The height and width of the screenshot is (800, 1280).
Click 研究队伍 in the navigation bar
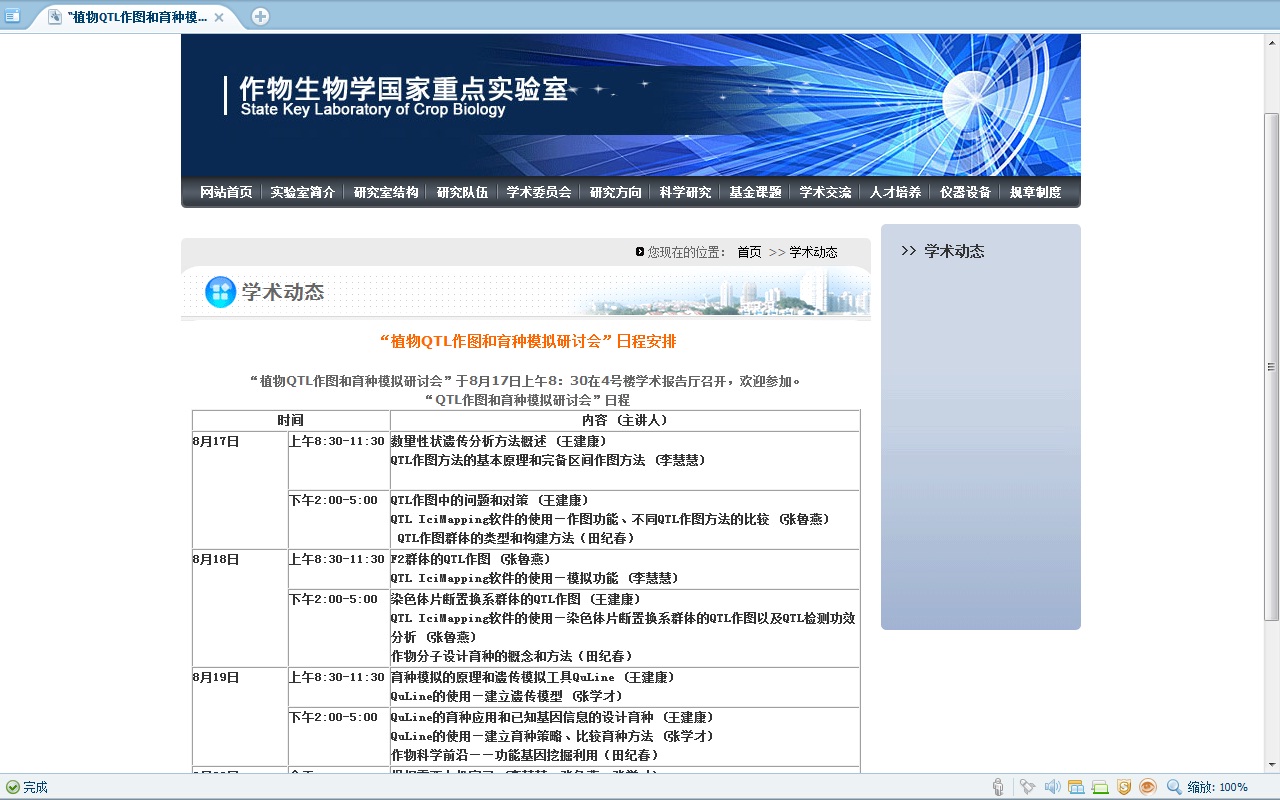[462, 192]
